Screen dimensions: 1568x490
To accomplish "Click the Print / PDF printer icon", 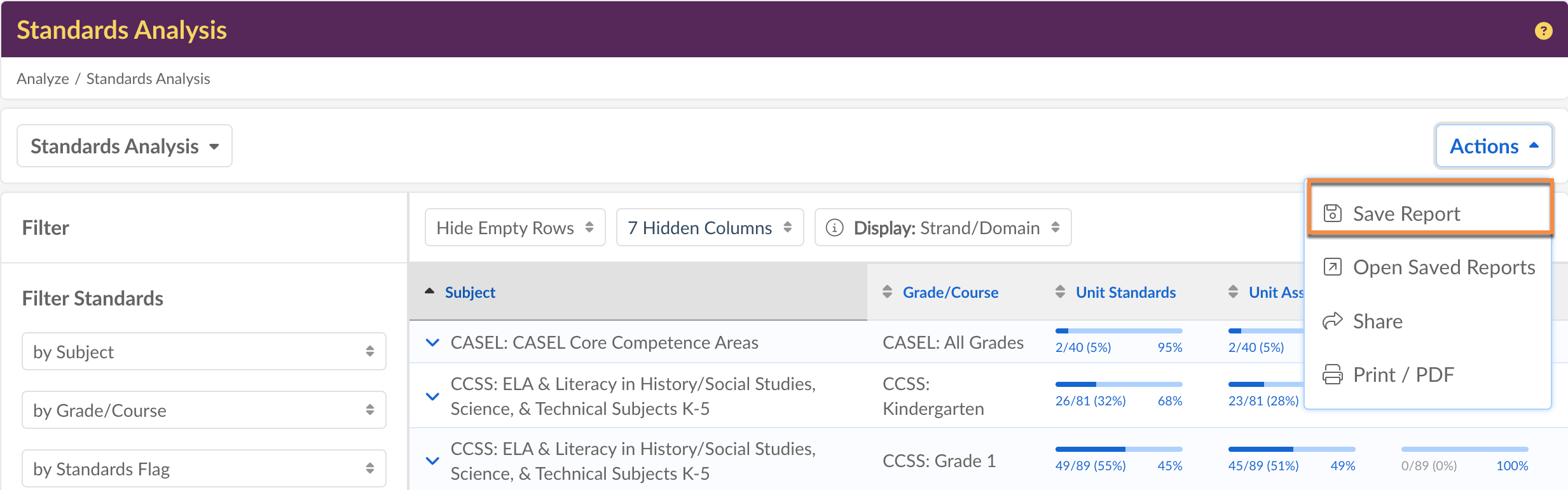I will (x=1332, y=374).
